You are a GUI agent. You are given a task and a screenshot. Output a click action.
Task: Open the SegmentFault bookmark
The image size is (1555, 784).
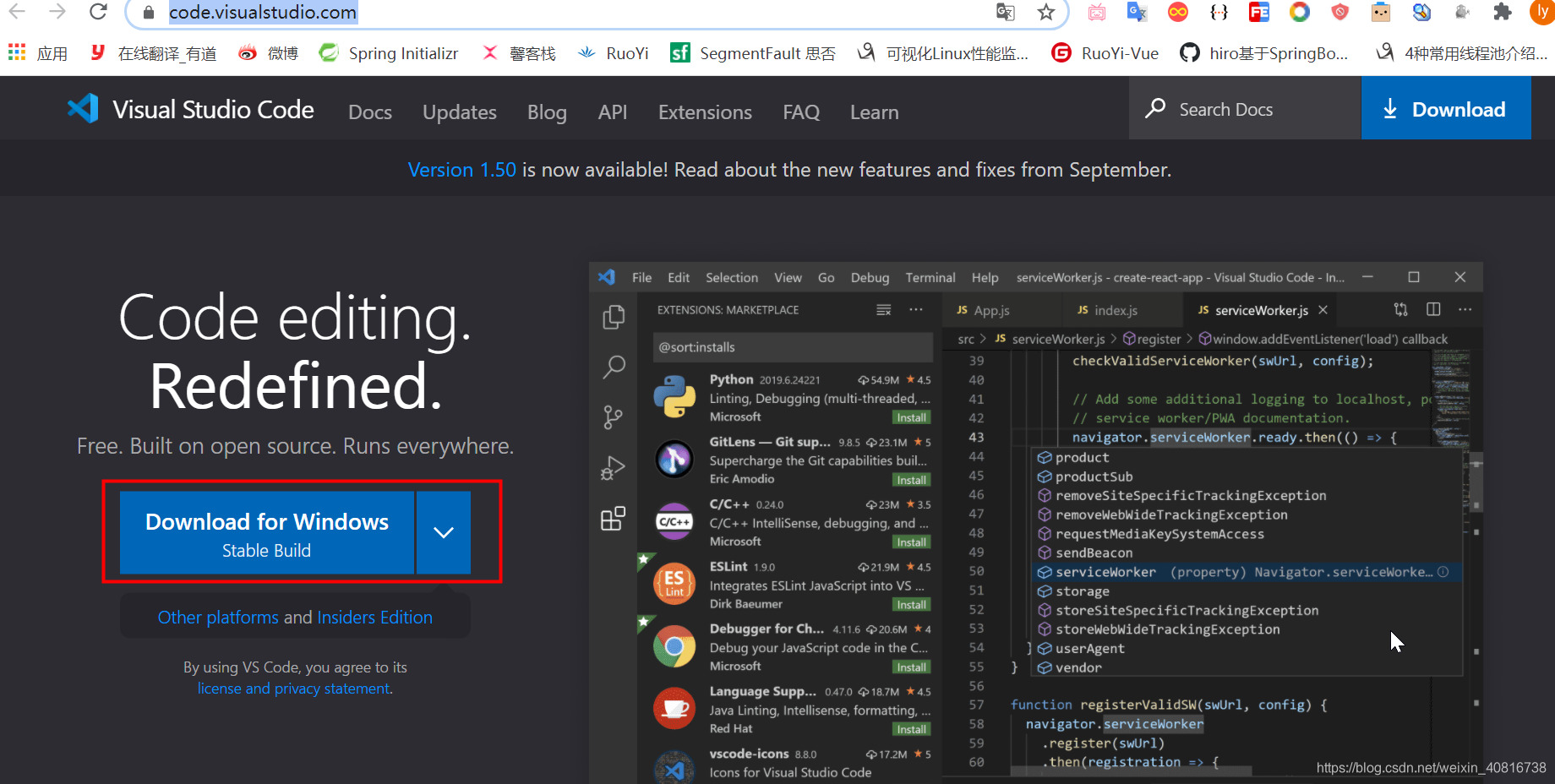753,53
